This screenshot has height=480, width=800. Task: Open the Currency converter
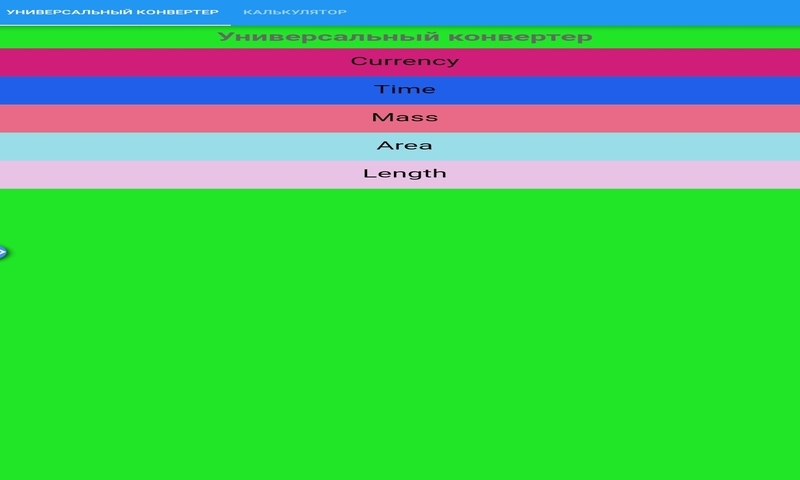pyautogui.click(x=400, y=62)
